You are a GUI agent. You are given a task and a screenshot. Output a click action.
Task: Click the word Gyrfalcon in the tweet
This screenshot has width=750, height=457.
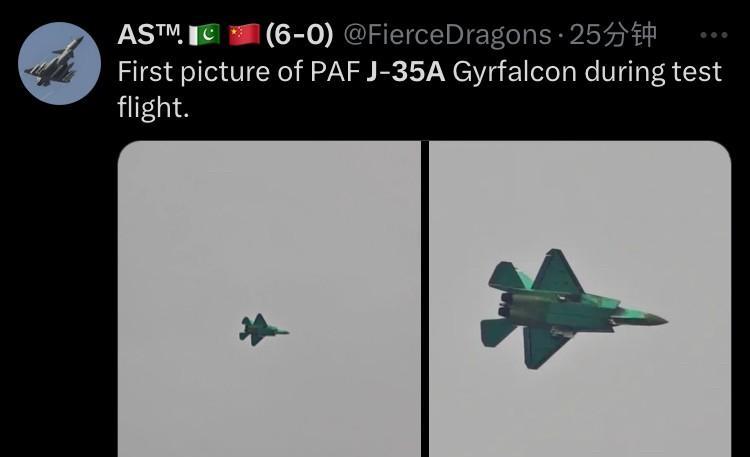[x=514, y=73]
